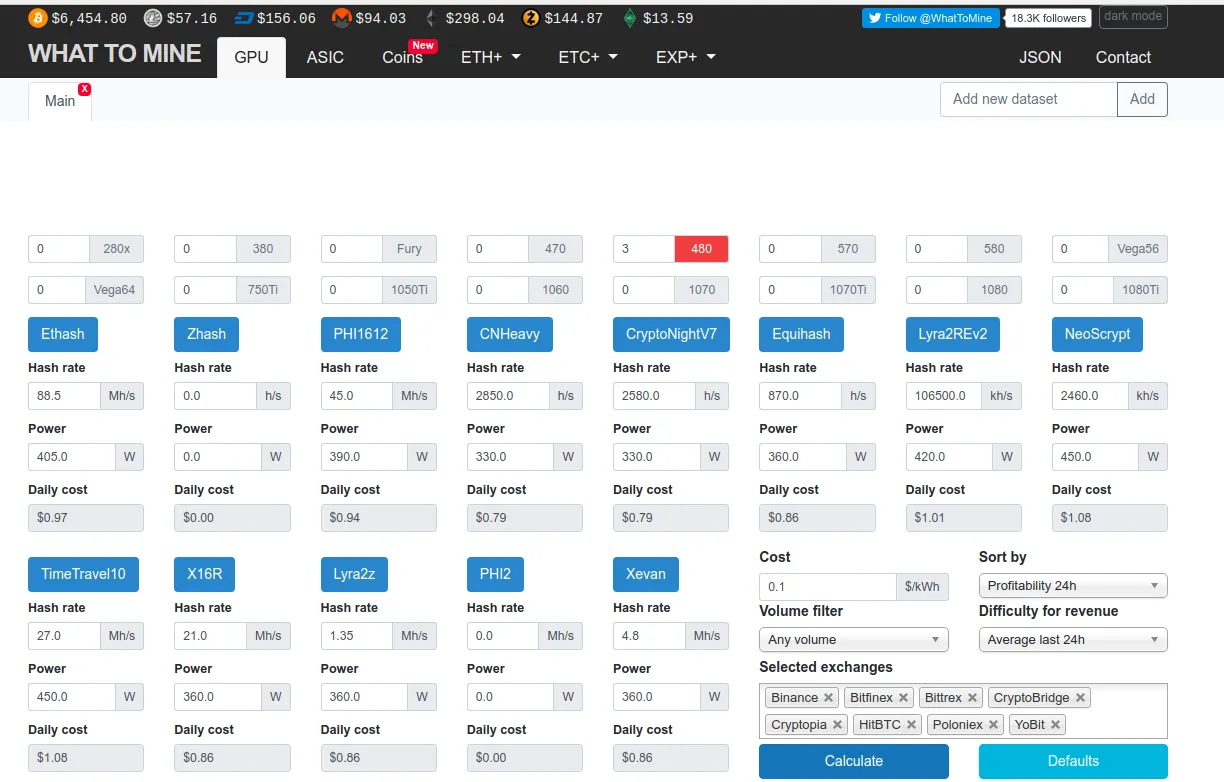Close the Main dataset with red X

click(x=84, y=89)
